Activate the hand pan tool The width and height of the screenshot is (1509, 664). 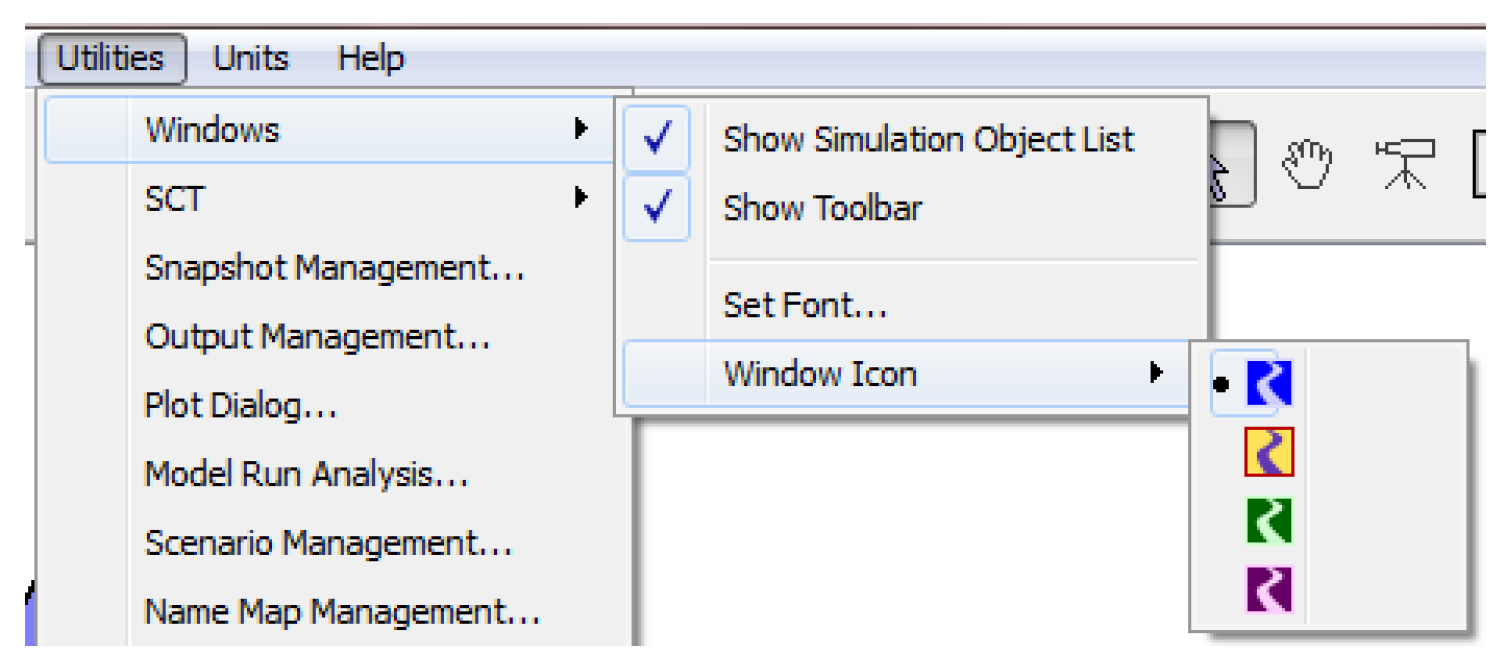pyautogui.click(x=1308, y=164)
